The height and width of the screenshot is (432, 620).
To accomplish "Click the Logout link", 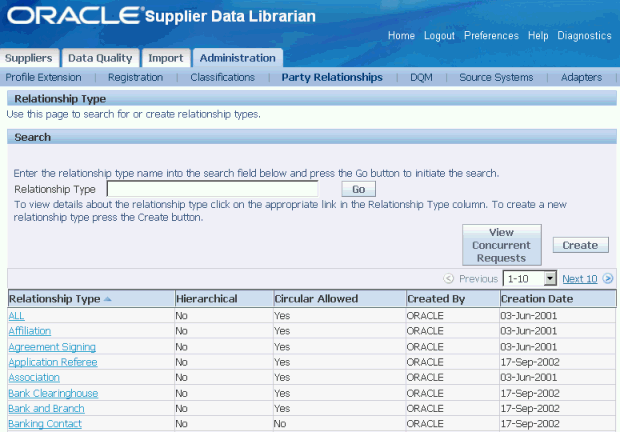I will click(x=439, y=36).
